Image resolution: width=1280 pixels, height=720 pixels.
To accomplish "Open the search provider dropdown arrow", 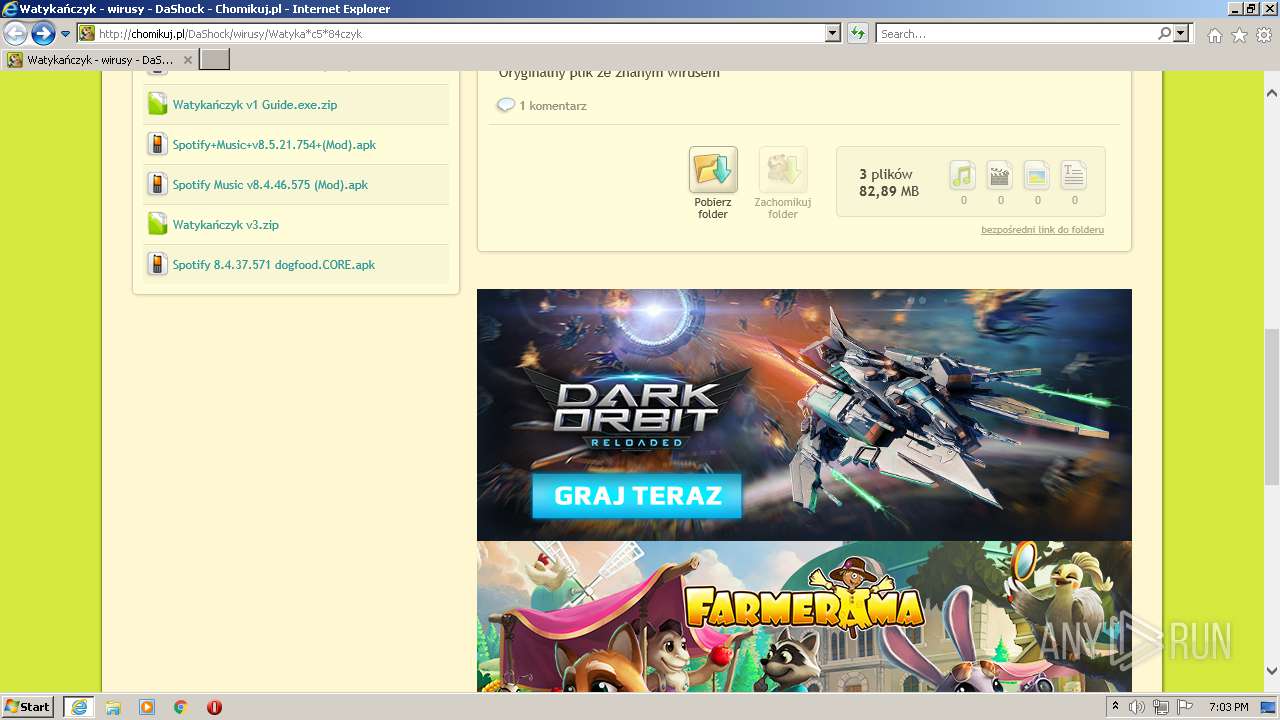I will [x=1181, y=33].
